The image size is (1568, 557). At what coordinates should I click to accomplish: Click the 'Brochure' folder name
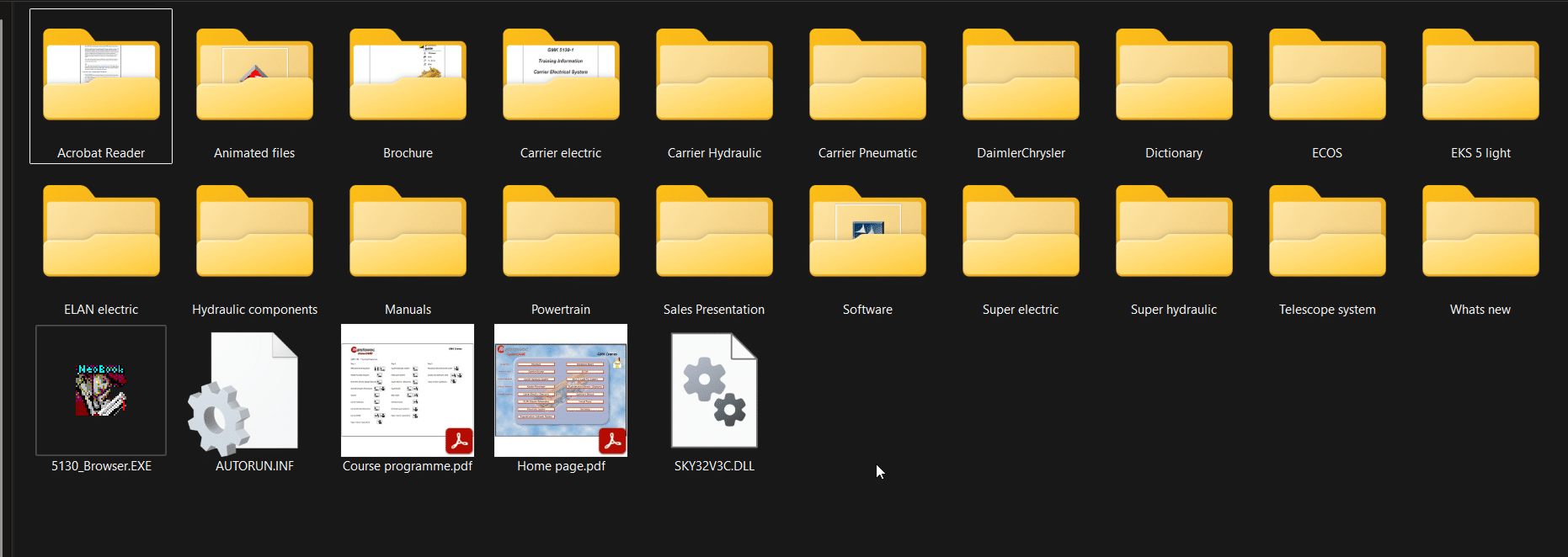(x=408, y=153)
